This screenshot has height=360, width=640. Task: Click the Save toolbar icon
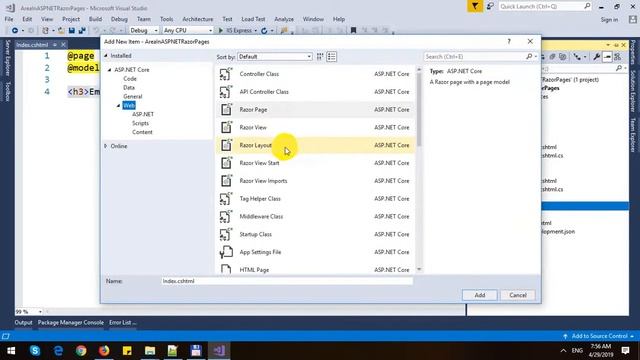(x=72, y=30)
